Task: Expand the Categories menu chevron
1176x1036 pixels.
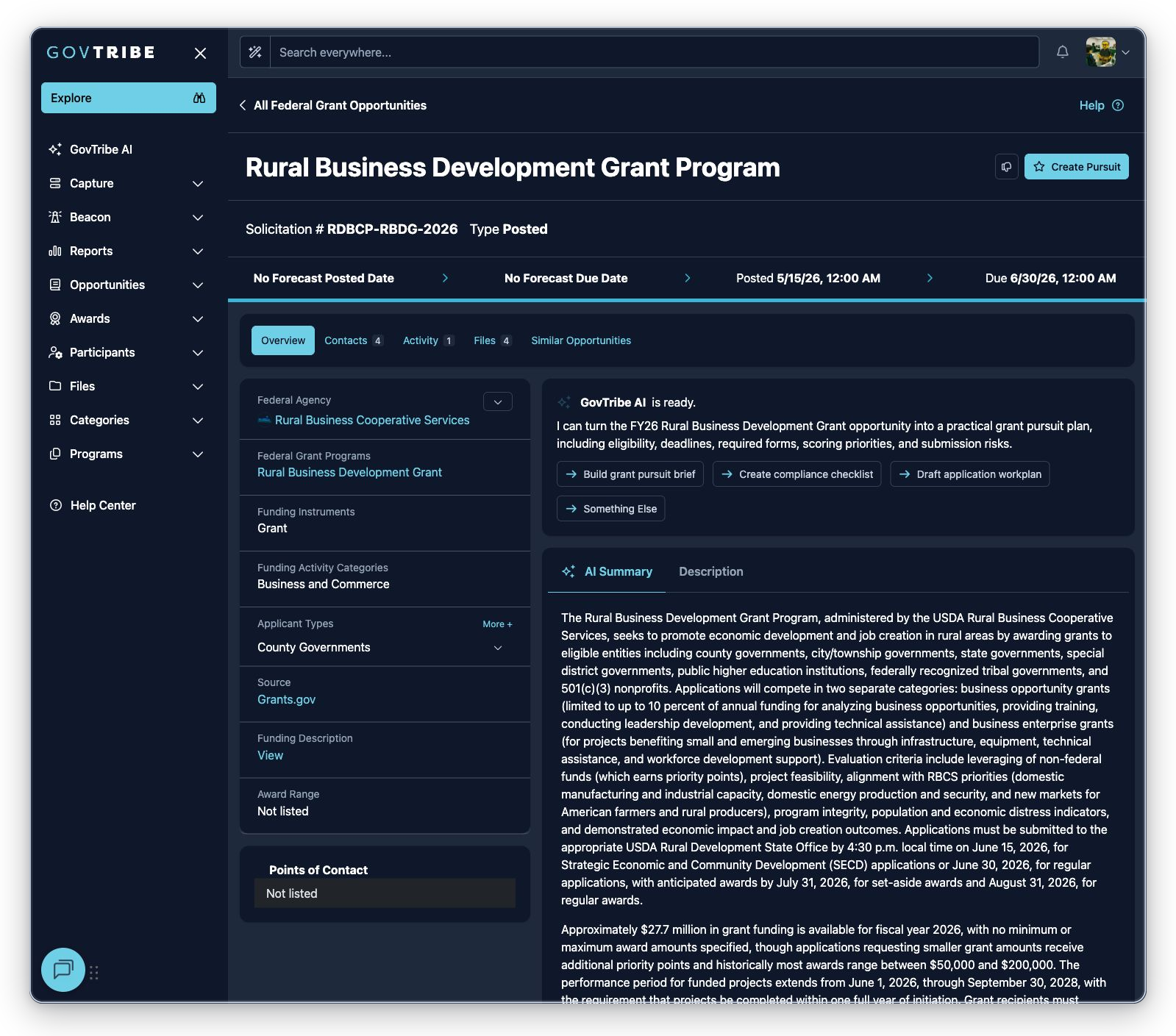Action: tap(198, 420)
